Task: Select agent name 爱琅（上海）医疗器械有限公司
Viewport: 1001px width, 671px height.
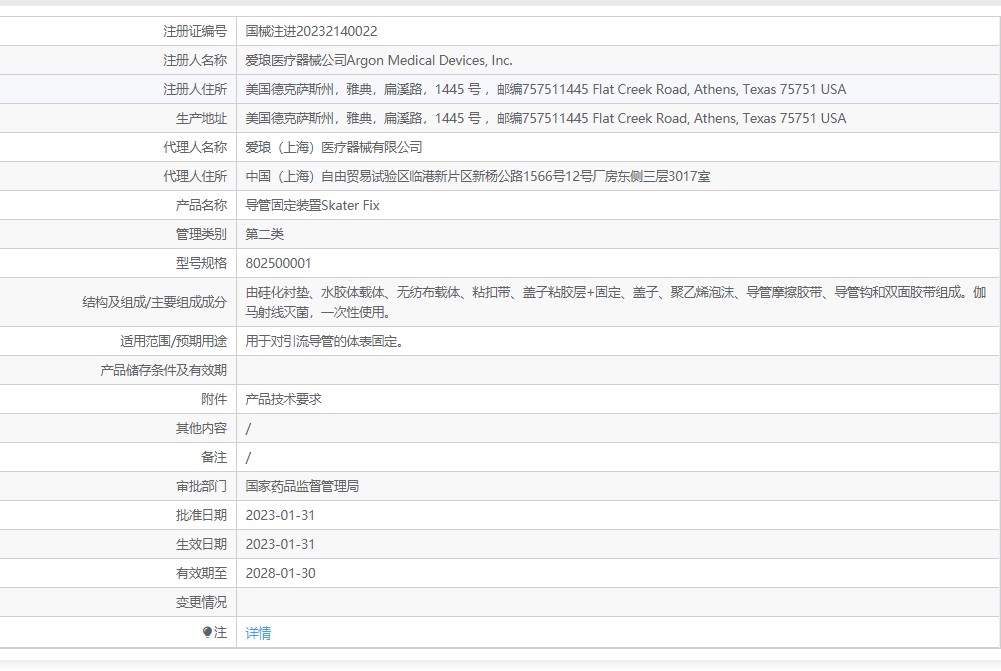Action: [333, 147]
